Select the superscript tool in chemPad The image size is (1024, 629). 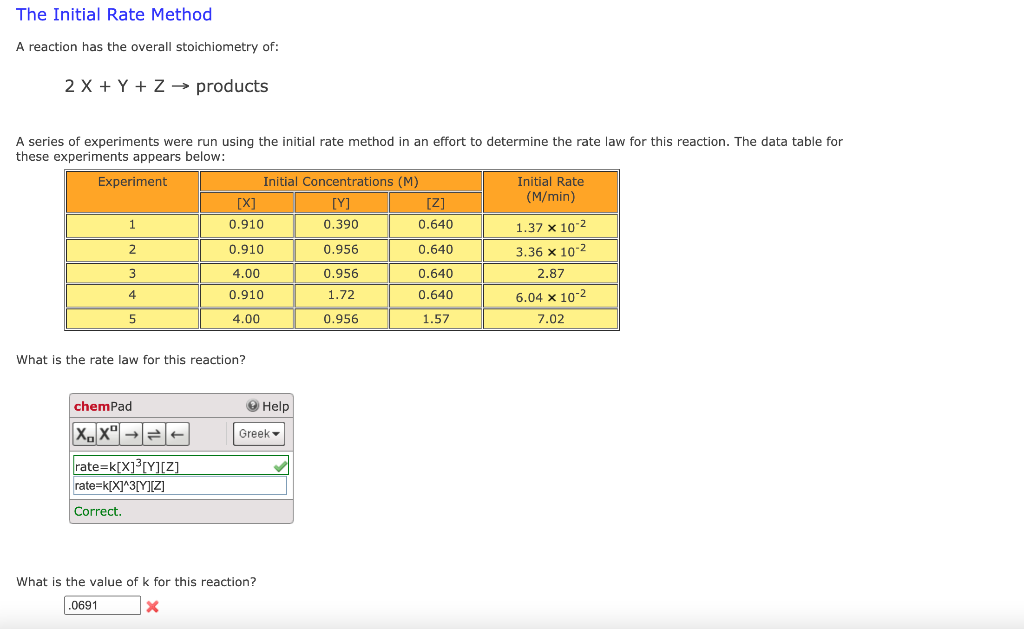[x=106, y=434]
